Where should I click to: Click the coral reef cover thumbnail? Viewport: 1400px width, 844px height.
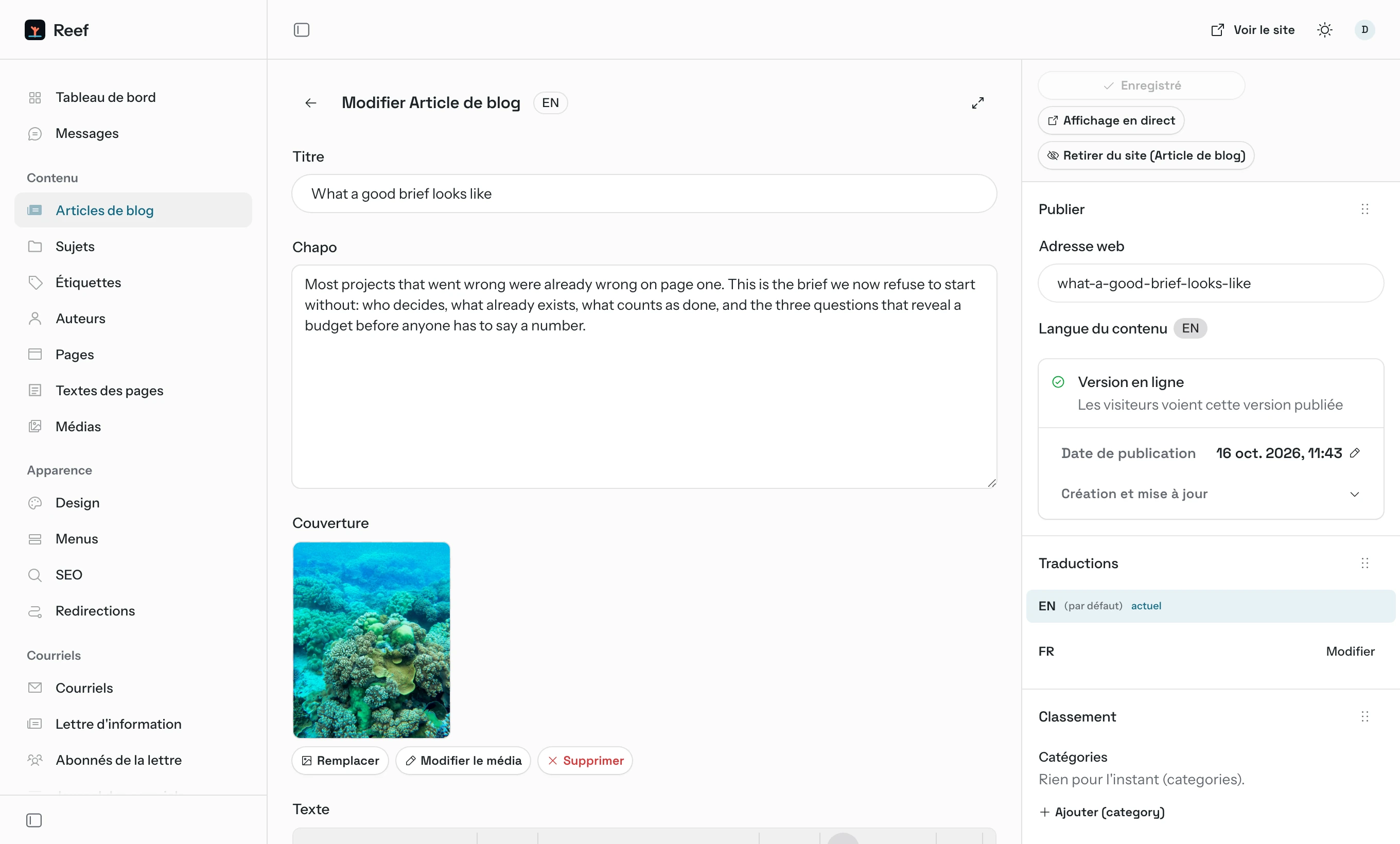coord(371,640)
